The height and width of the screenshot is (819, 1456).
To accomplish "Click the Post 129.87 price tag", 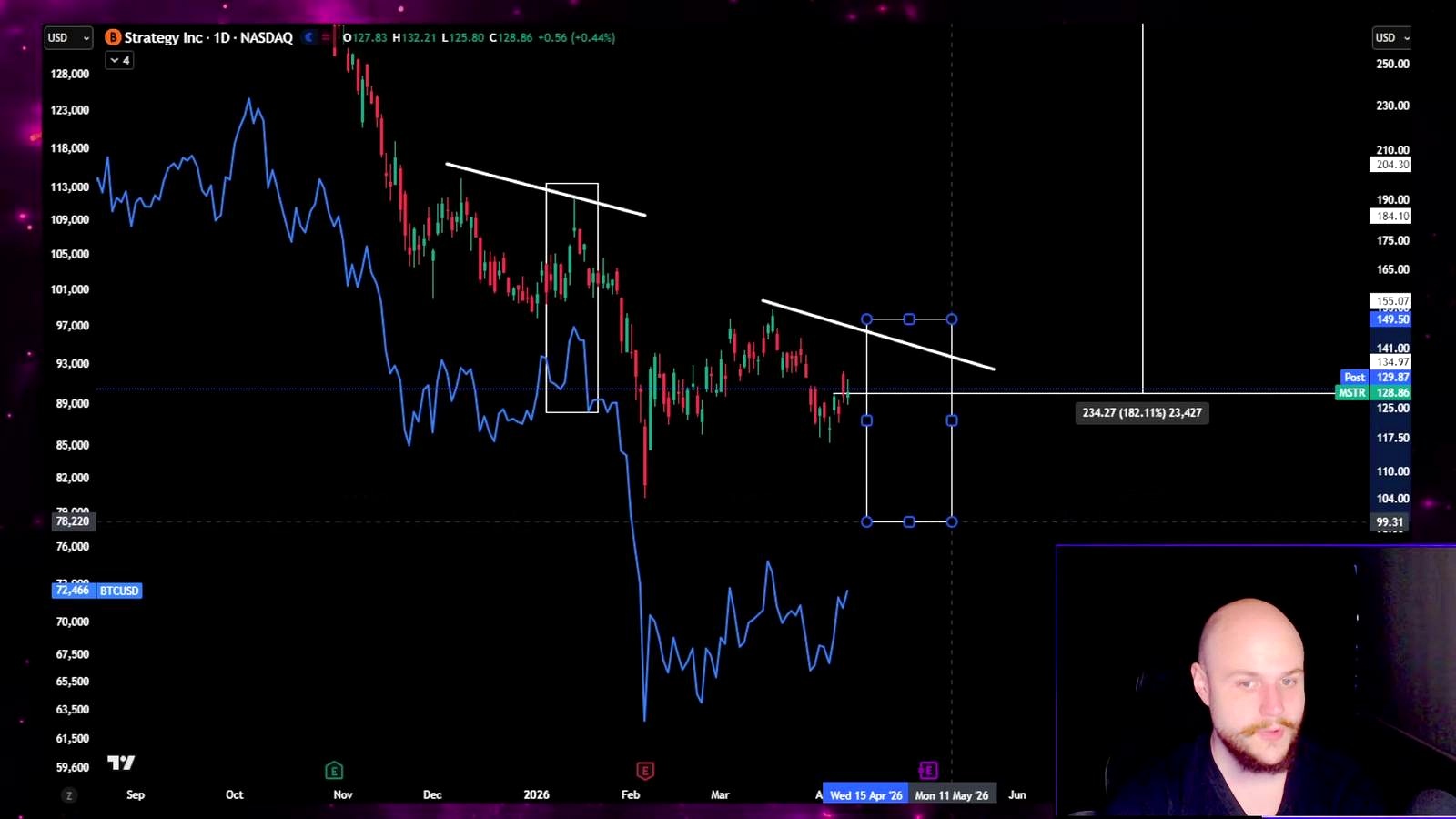I will point(1375,377).
